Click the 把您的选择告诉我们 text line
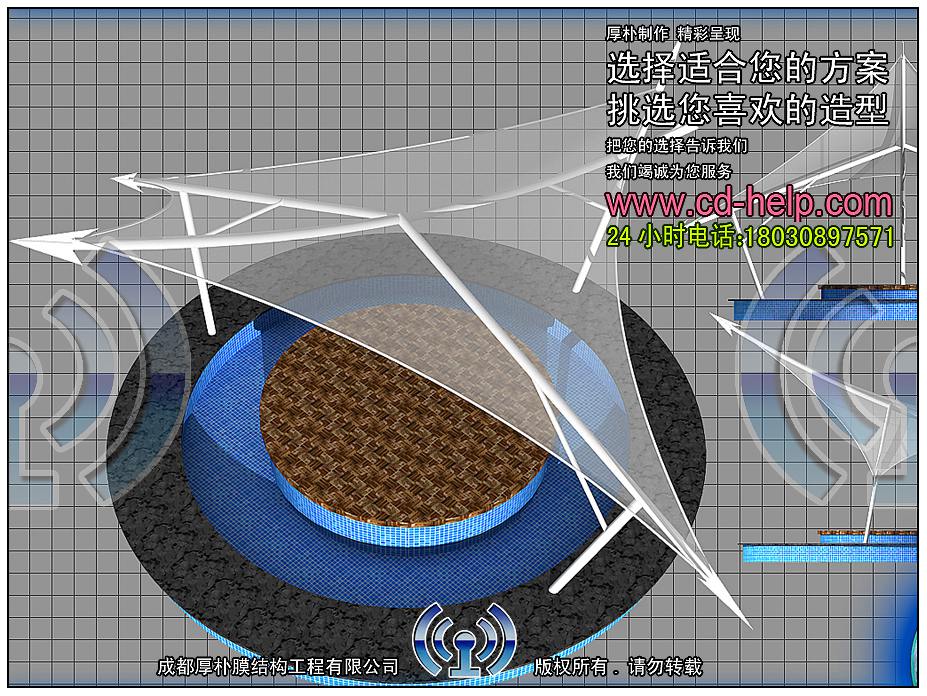 click(676, 146)
